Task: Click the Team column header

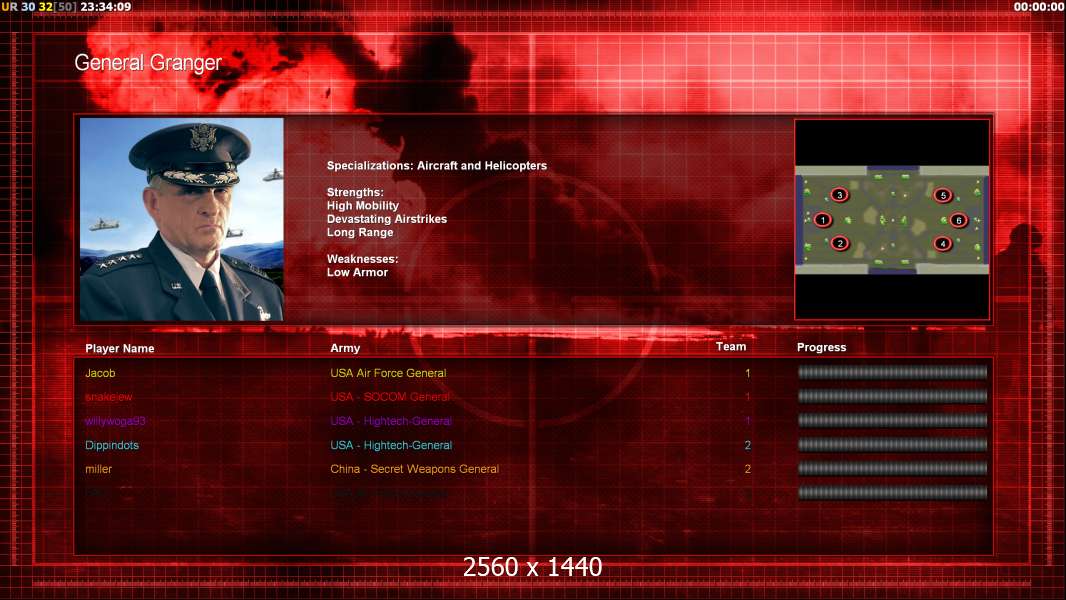Action: (731, 347)
